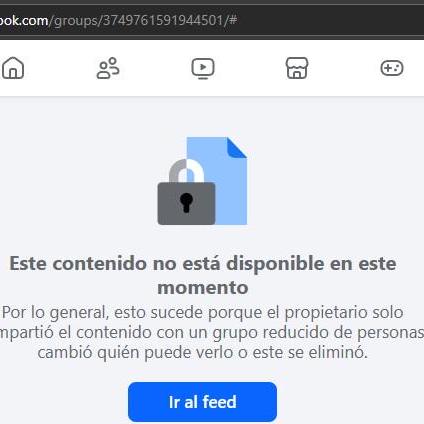
Task: Click the word "momento" in heading
Action: pos(203,287)
